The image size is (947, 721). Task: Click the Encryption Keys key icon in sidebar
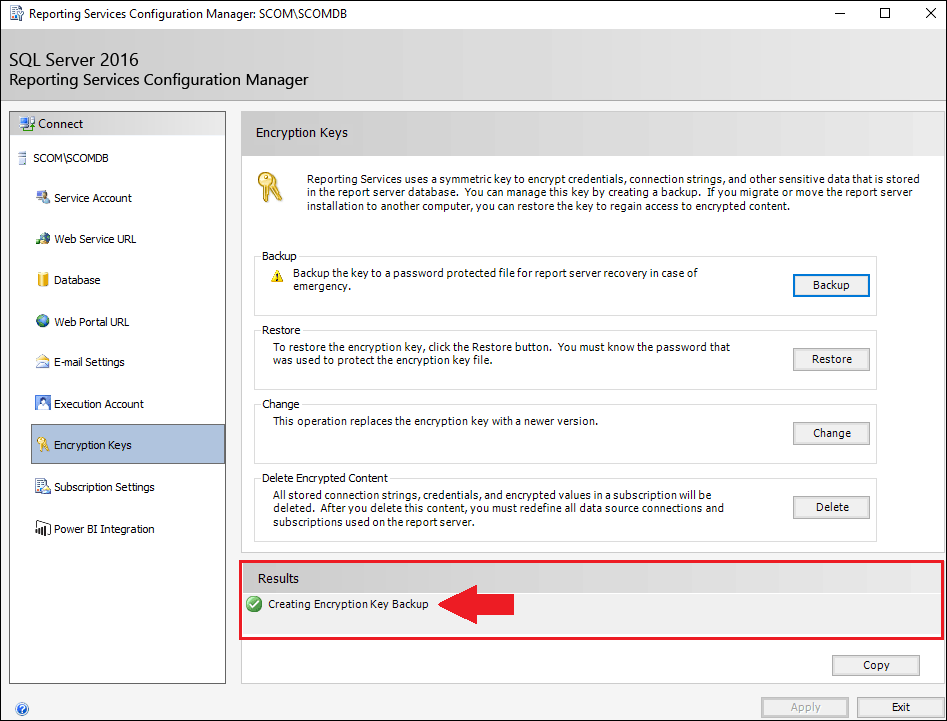(42, 444)
